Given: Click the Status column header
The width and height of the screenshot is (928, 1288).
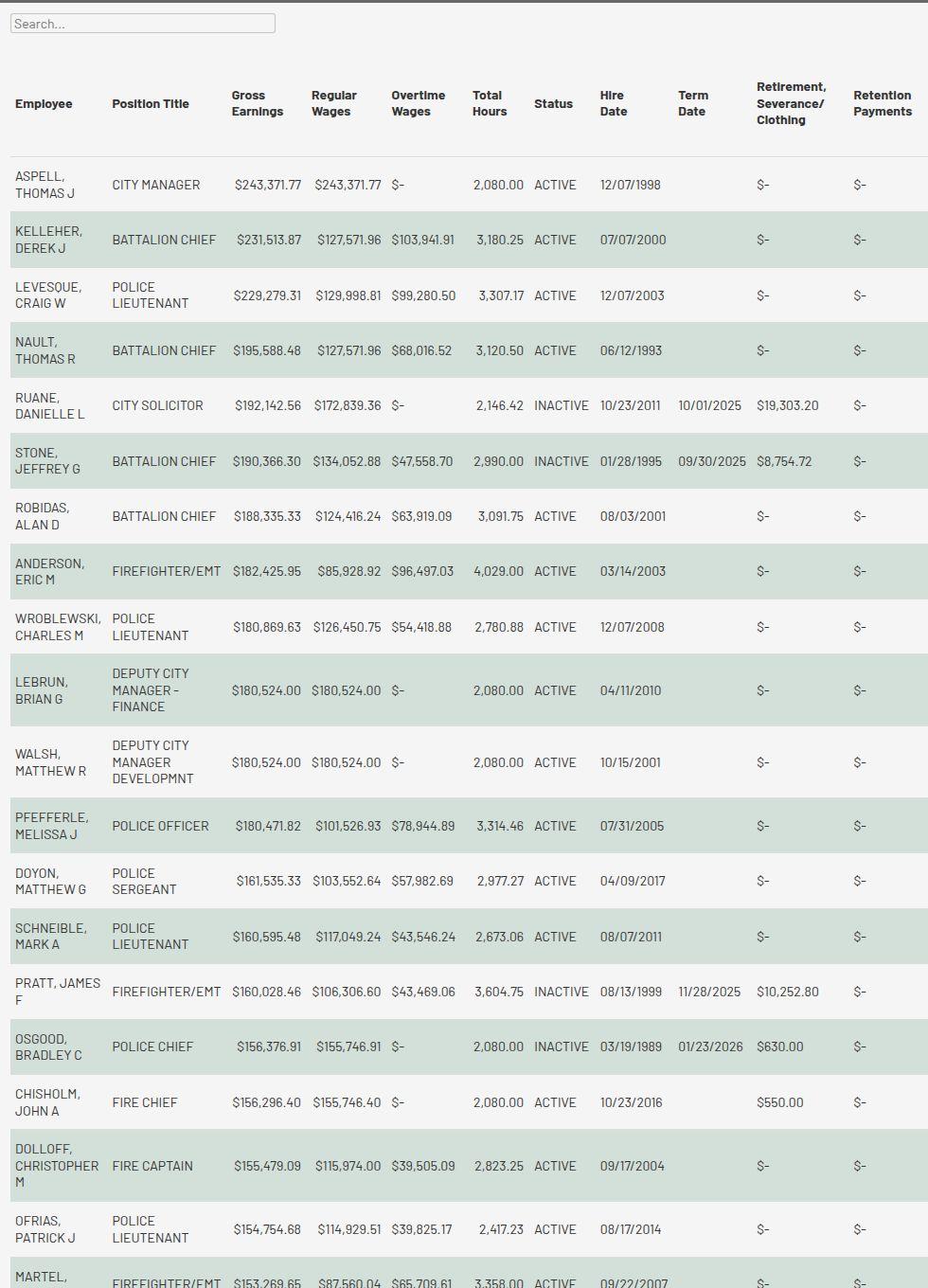Looking at the screenshot, I should [x=553, y=104].
